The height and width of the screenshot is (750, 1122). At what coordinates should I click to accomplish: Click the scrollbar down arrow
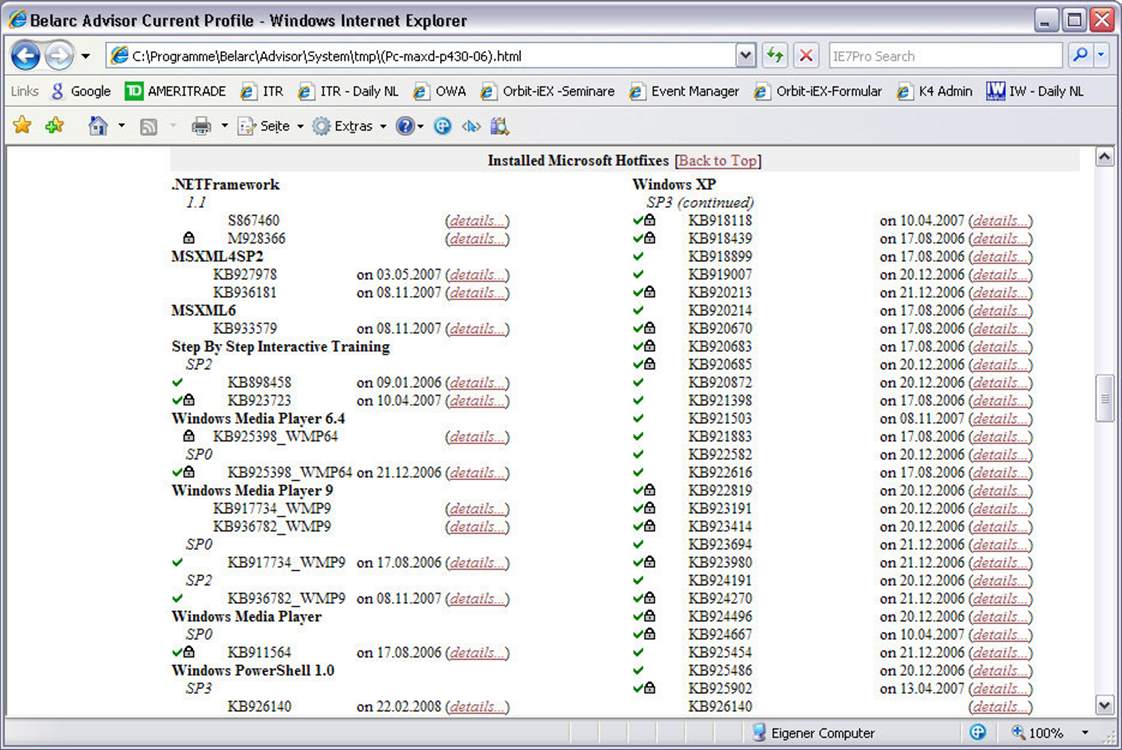click(x=1105, y=705)
